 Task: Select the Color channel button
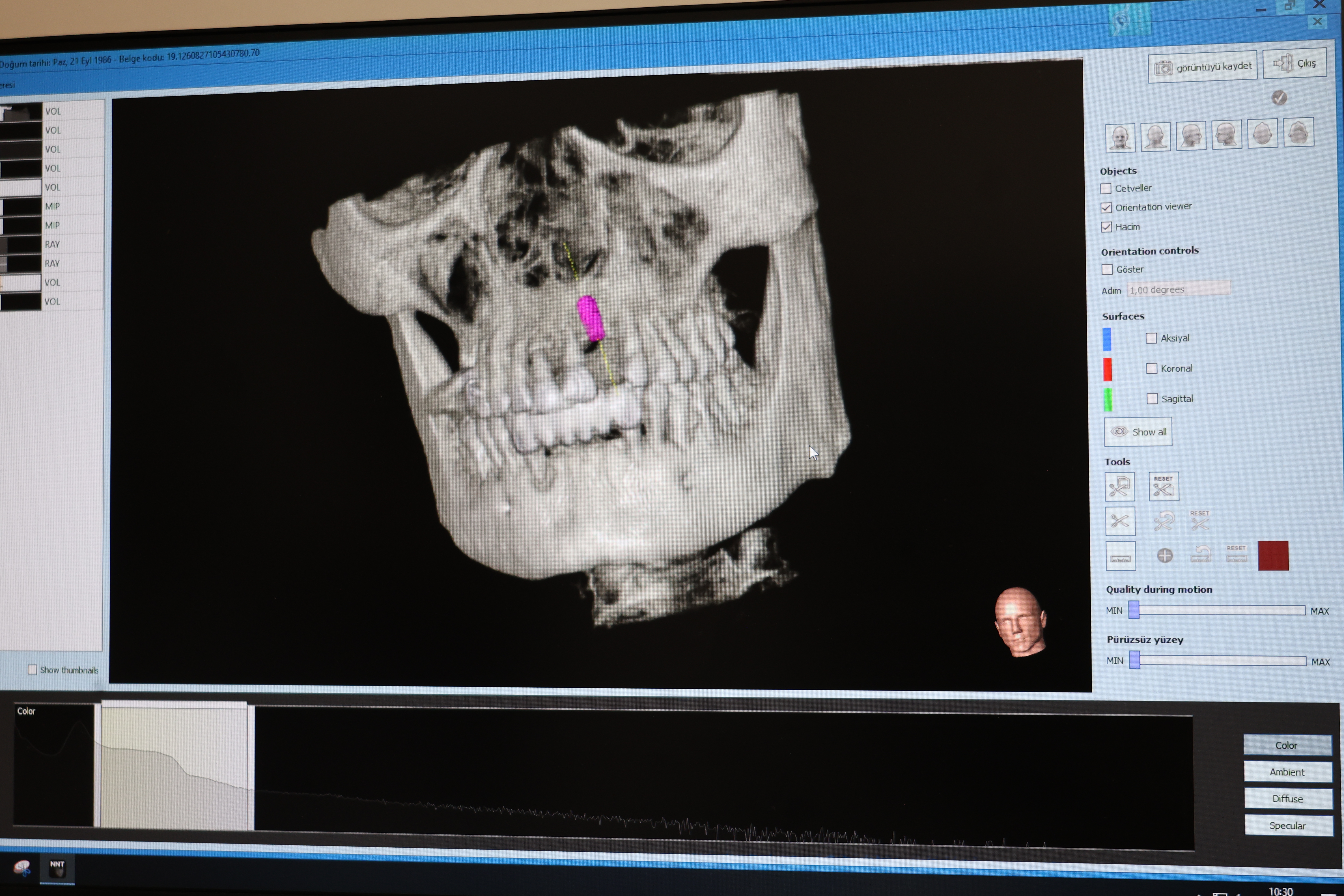point(1287,745)
